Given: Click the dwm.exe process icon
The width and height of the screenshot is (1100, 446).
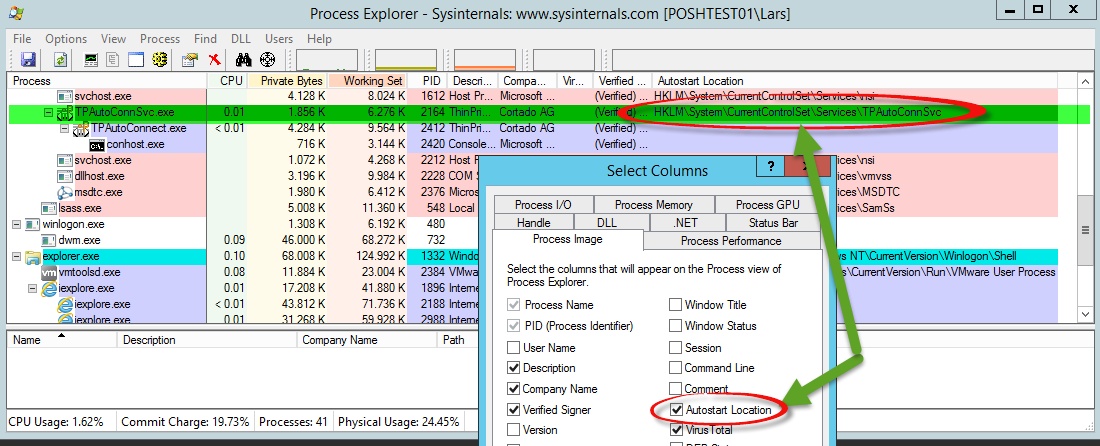Looking at the screenshot, I should pyautogui.click(x=49, y=241).
